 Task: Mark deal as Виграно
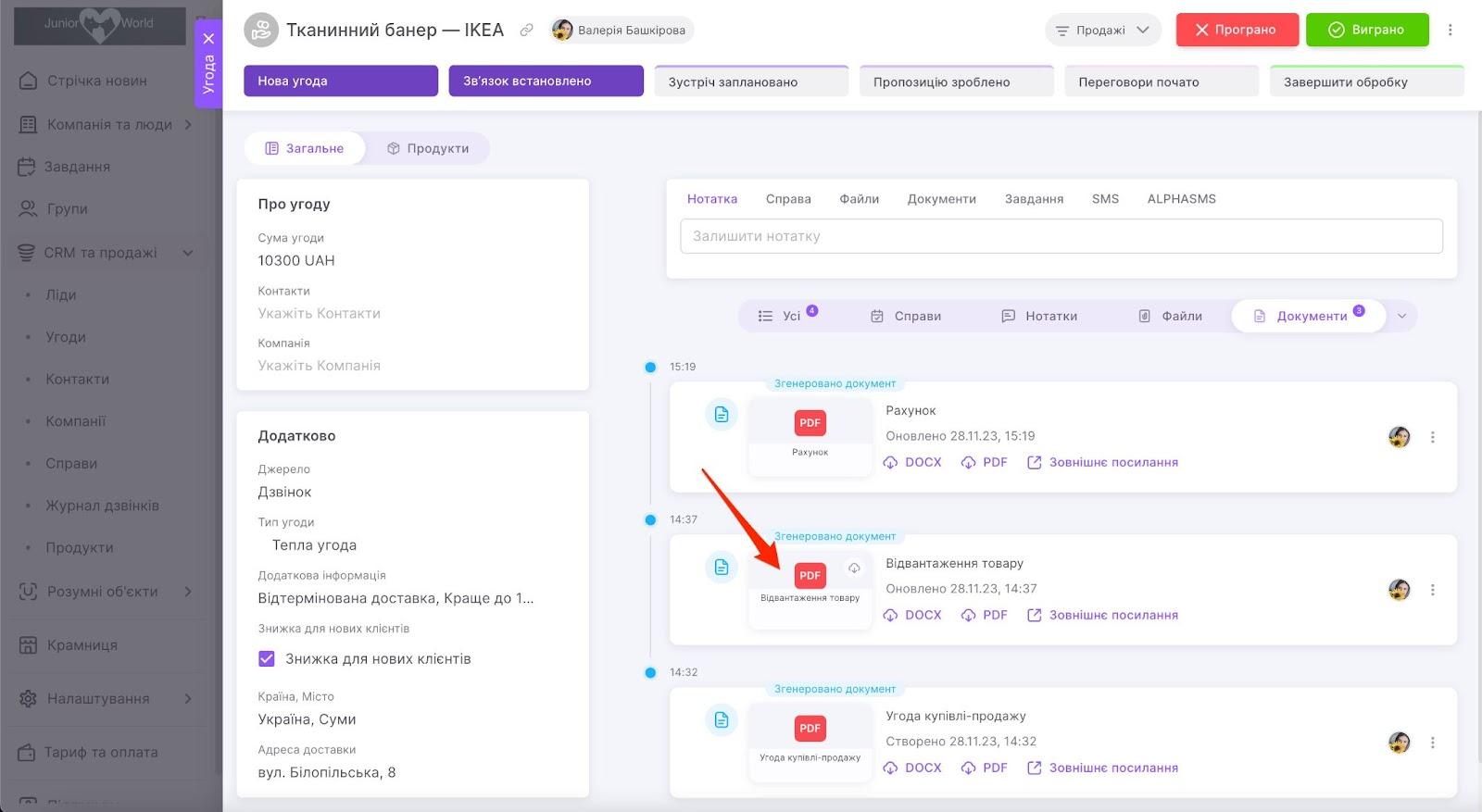point(1367,30)
